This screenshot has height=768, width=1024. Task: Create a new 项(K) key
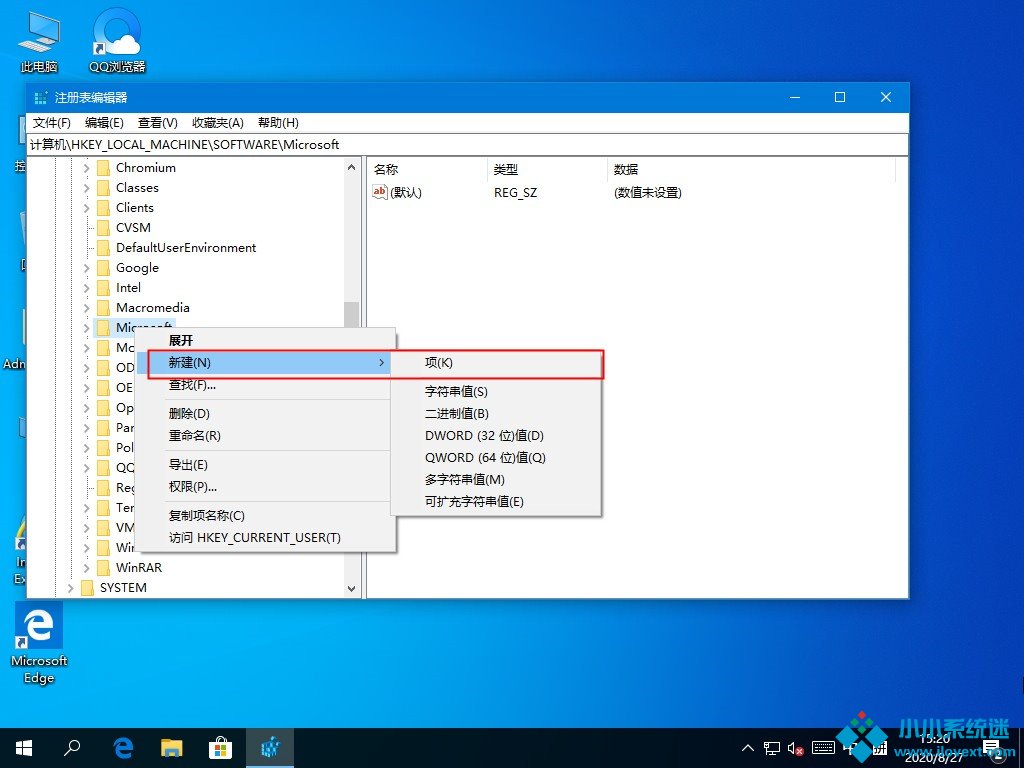(x=496, y=362)
